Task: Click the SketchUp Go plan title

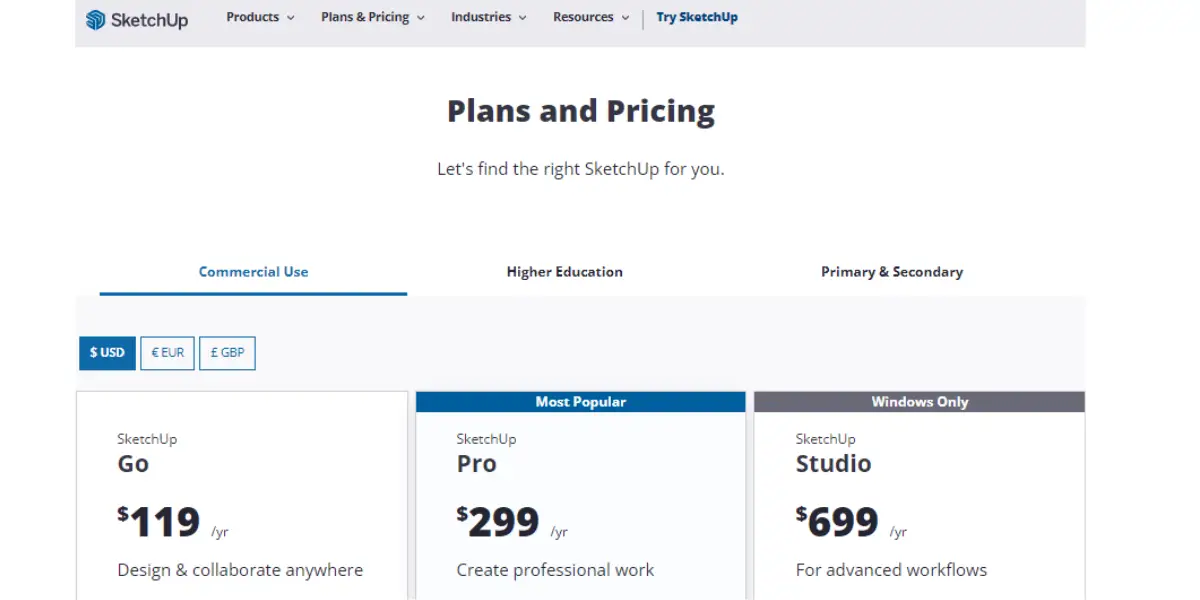Action: click(x=147, y=454)
